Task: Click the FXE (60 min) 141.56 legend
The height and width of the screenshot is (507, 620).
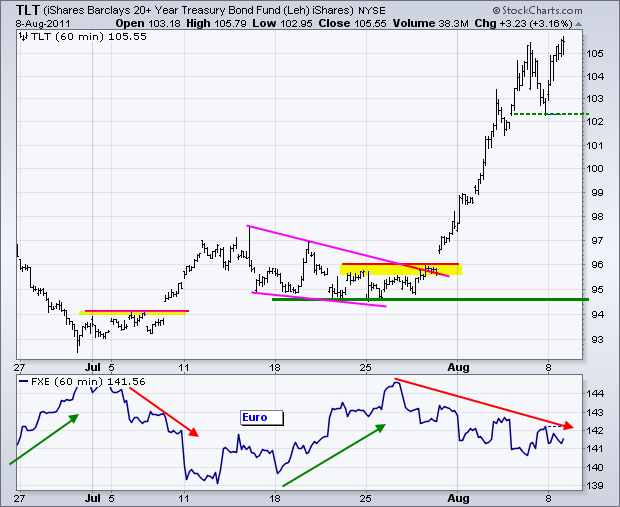Action: [x=88, y=382]
